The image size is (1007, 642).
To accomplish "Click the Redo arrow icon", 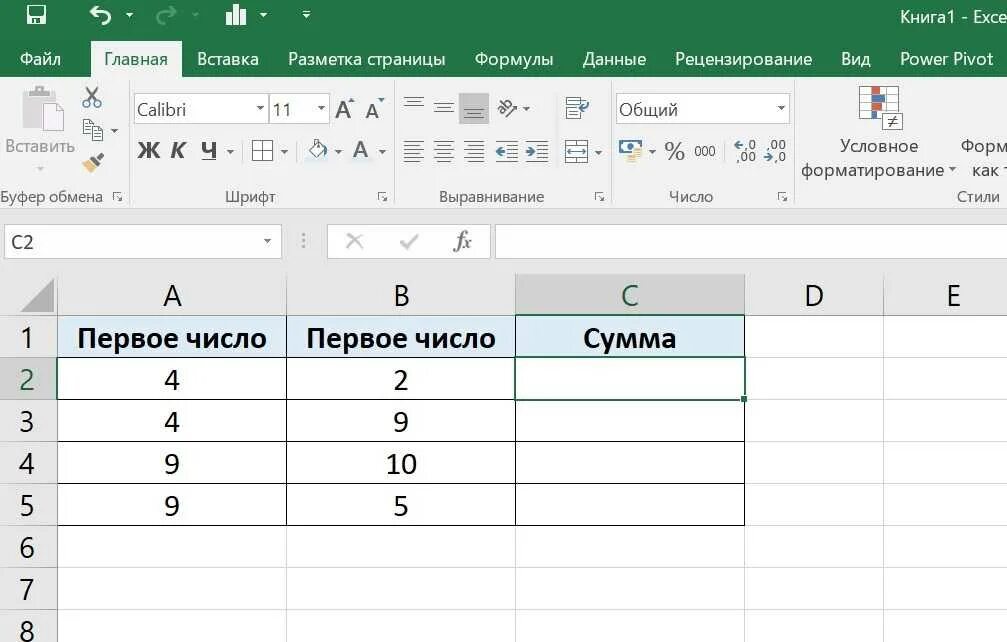I will (166, 14).
